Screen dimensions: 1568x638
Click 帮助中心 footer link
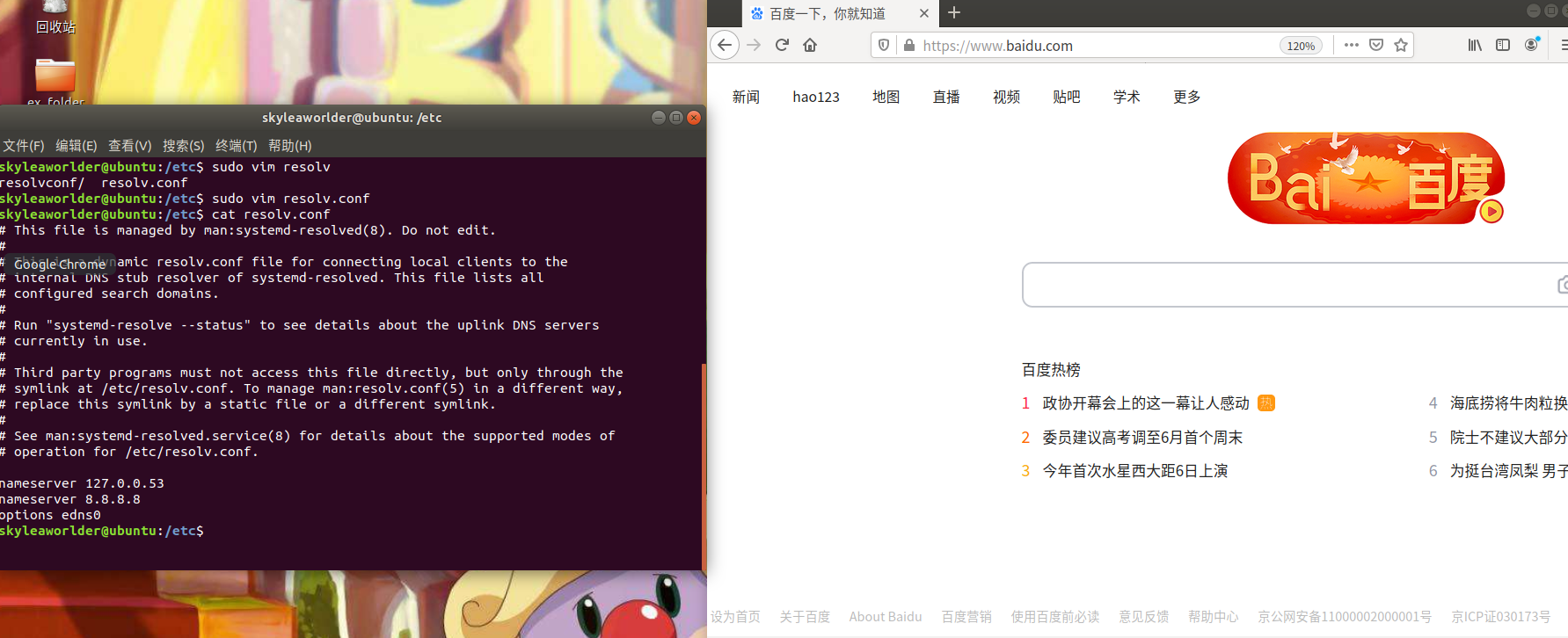[x=1213, y=617]
